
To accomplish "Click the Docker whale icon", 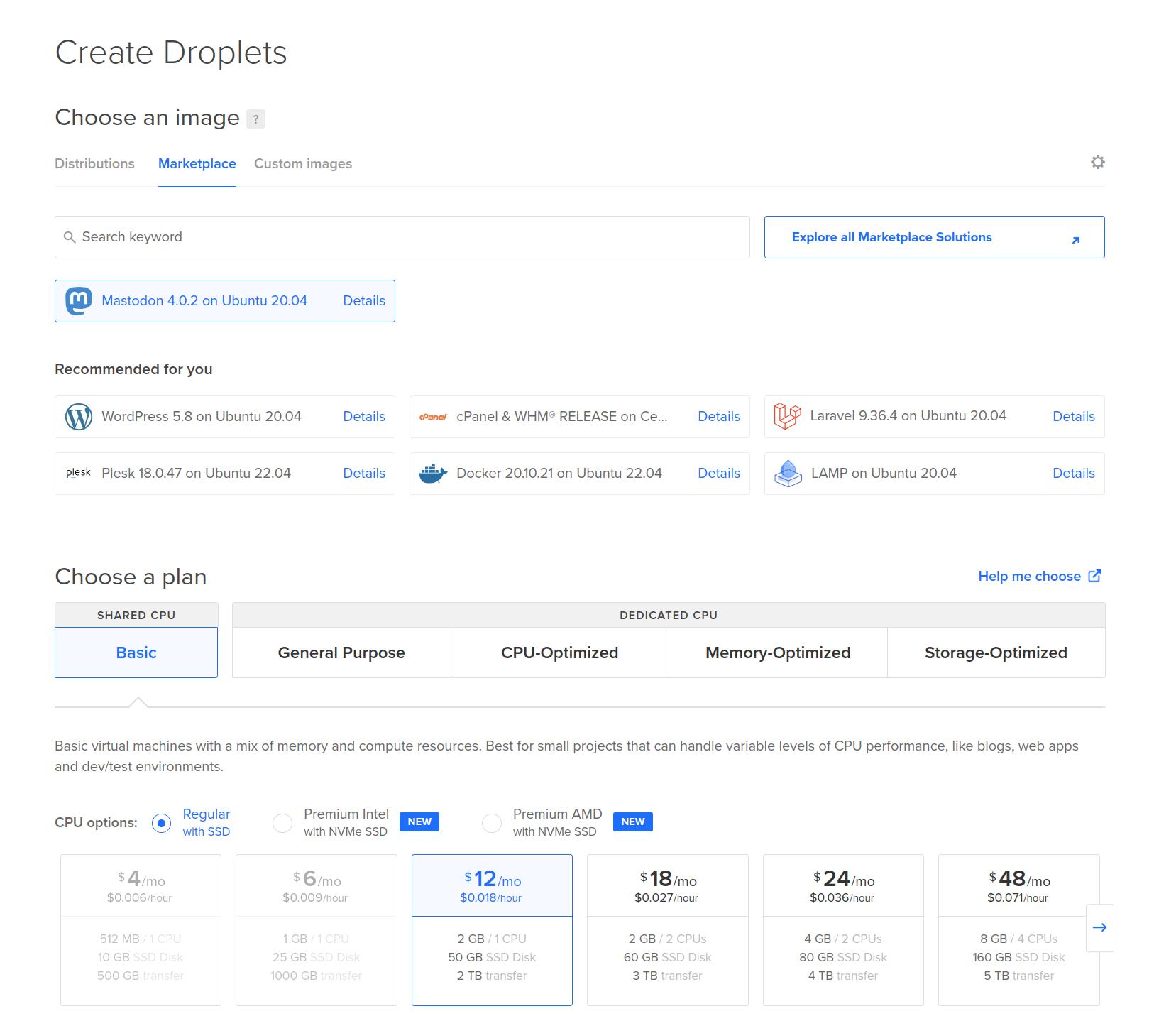I will tap(433, 474).
